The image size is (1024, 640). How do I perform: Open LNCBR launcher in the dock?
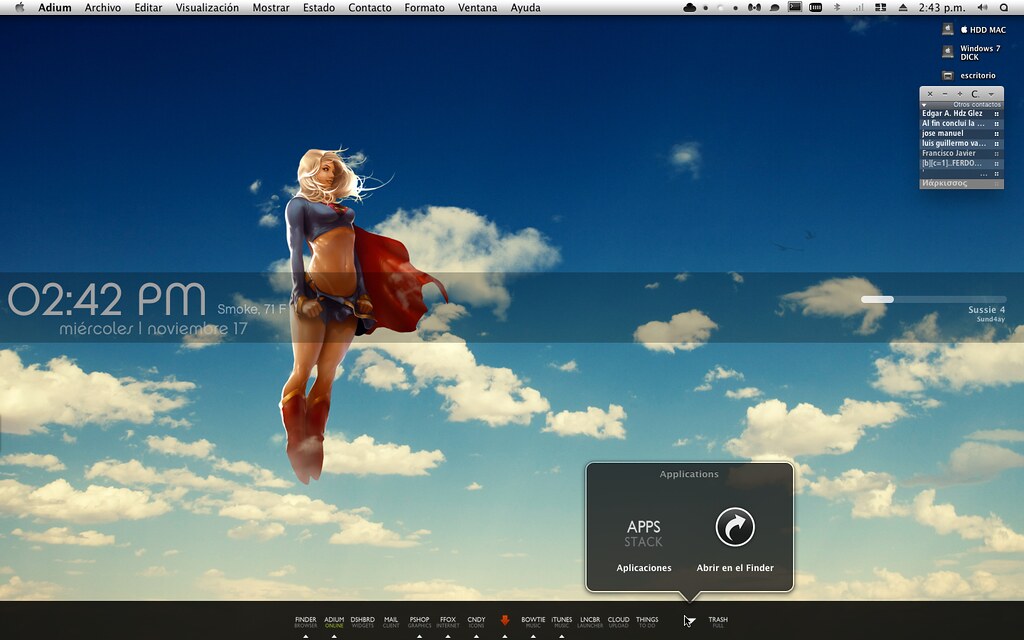click(590, 622)
